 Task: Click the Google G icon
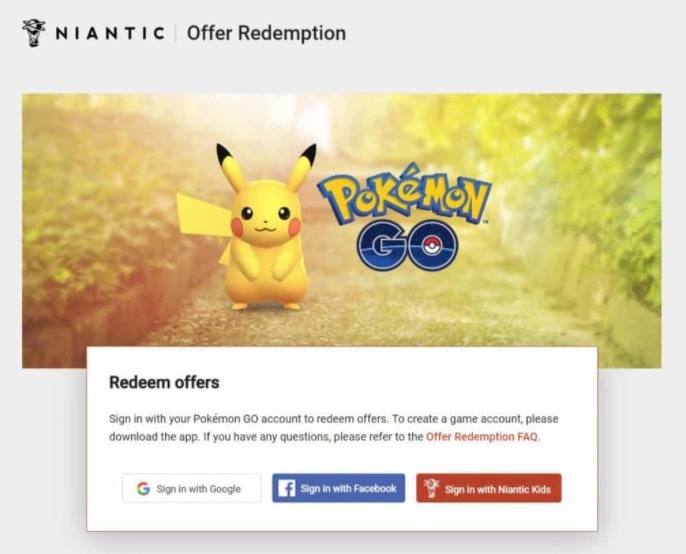tap(143, 489)
